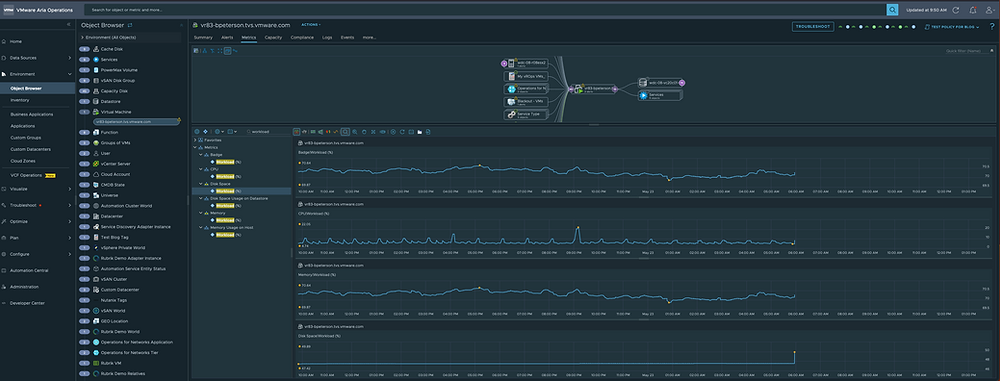Viewport: 1000px width, 381px height.
Task: Click the metric filter field containing workload
Action: tap(268, 131)
